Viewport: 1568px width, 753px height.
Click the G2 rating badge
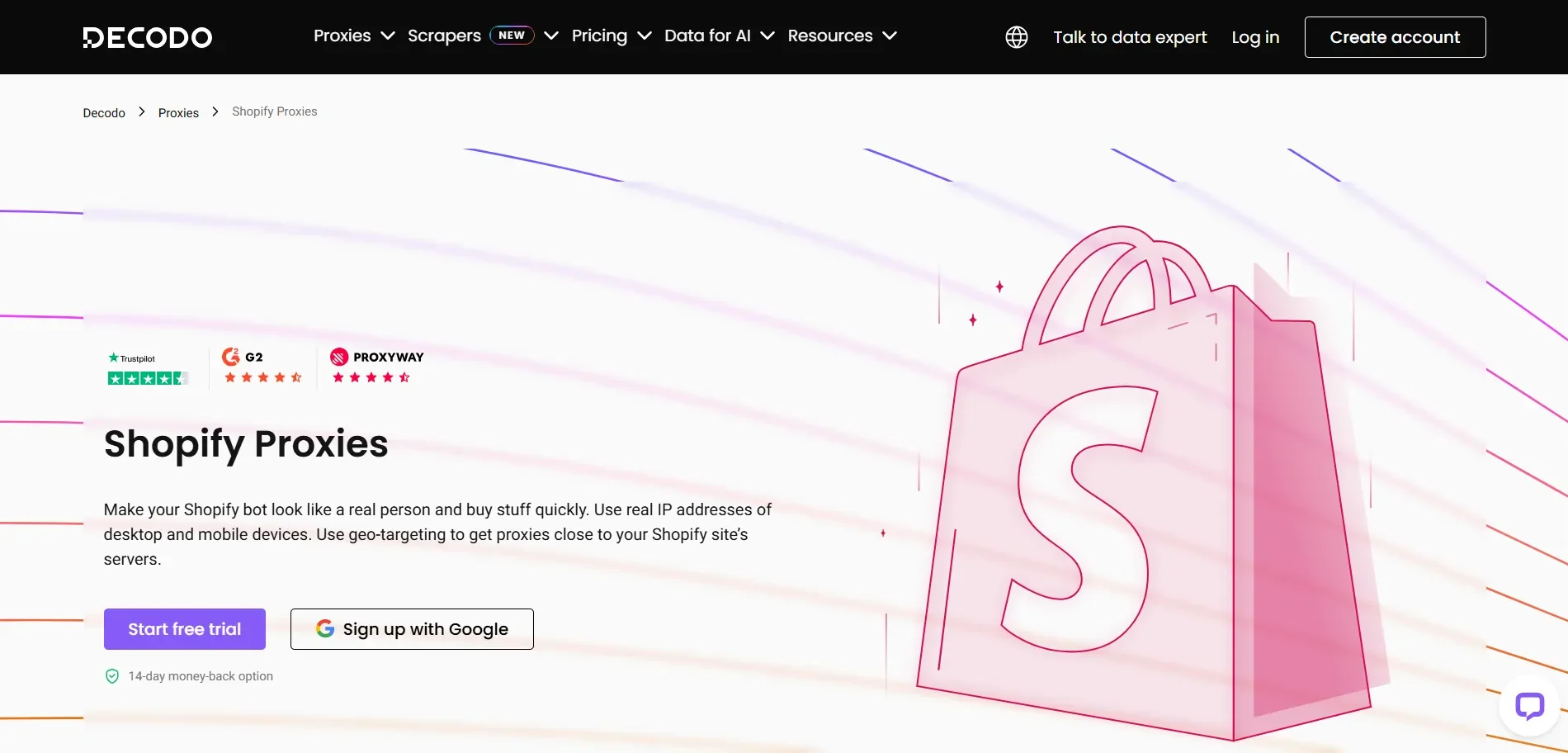[x=262, y=367]
